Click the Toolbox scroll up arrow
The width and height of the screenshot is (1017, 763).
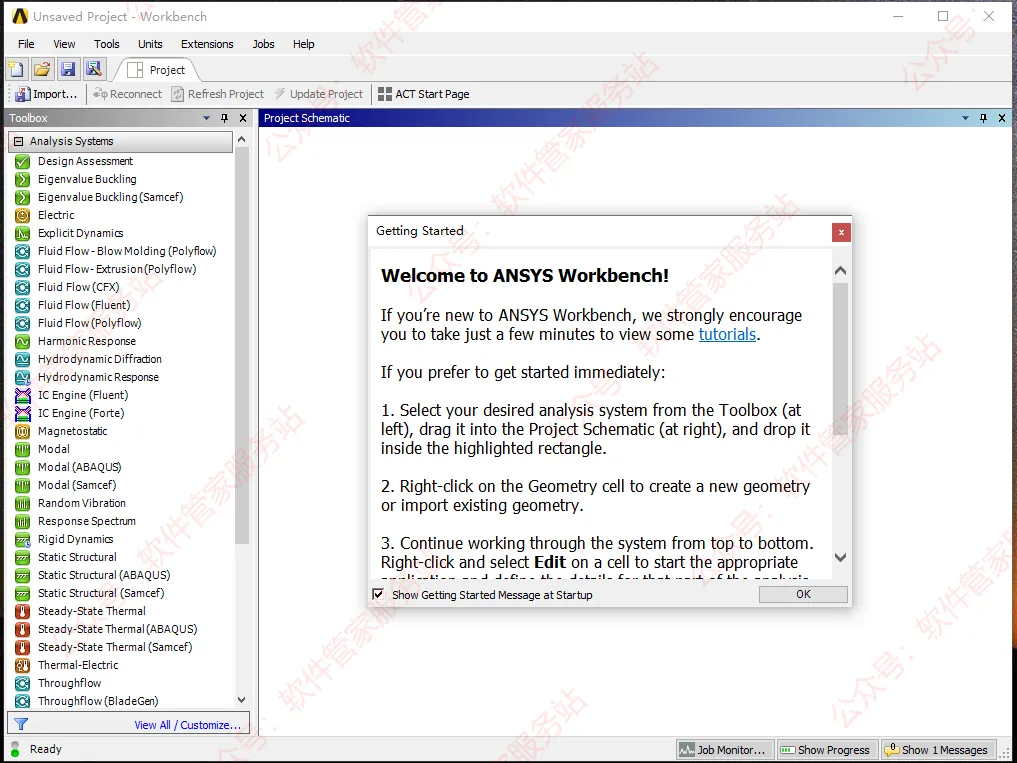tap(242, 139)
